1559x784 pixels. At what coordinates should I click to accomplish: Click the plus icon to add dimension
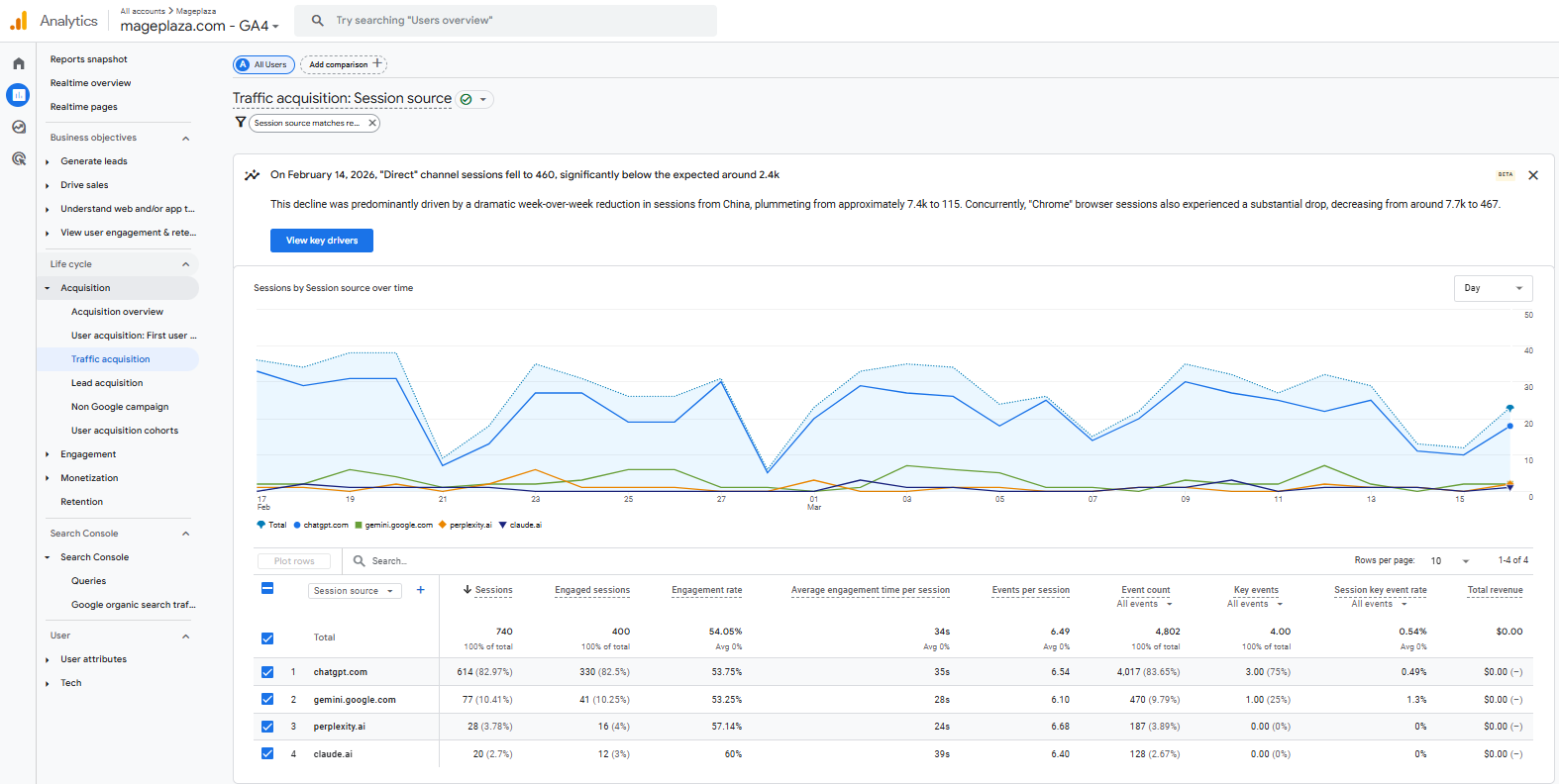tap(420, 590)
